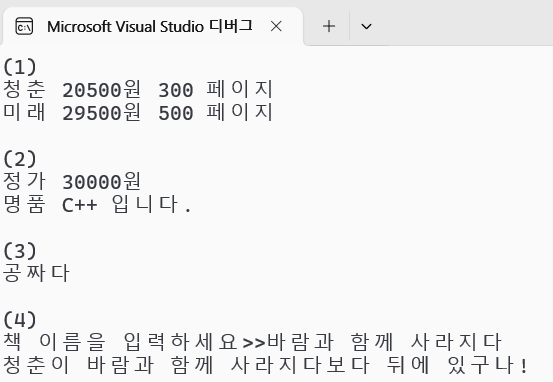Image resolution: width=553 pixels, height=382 pixels.
Task: Click the 미래 book name
Action: (24, 112)
